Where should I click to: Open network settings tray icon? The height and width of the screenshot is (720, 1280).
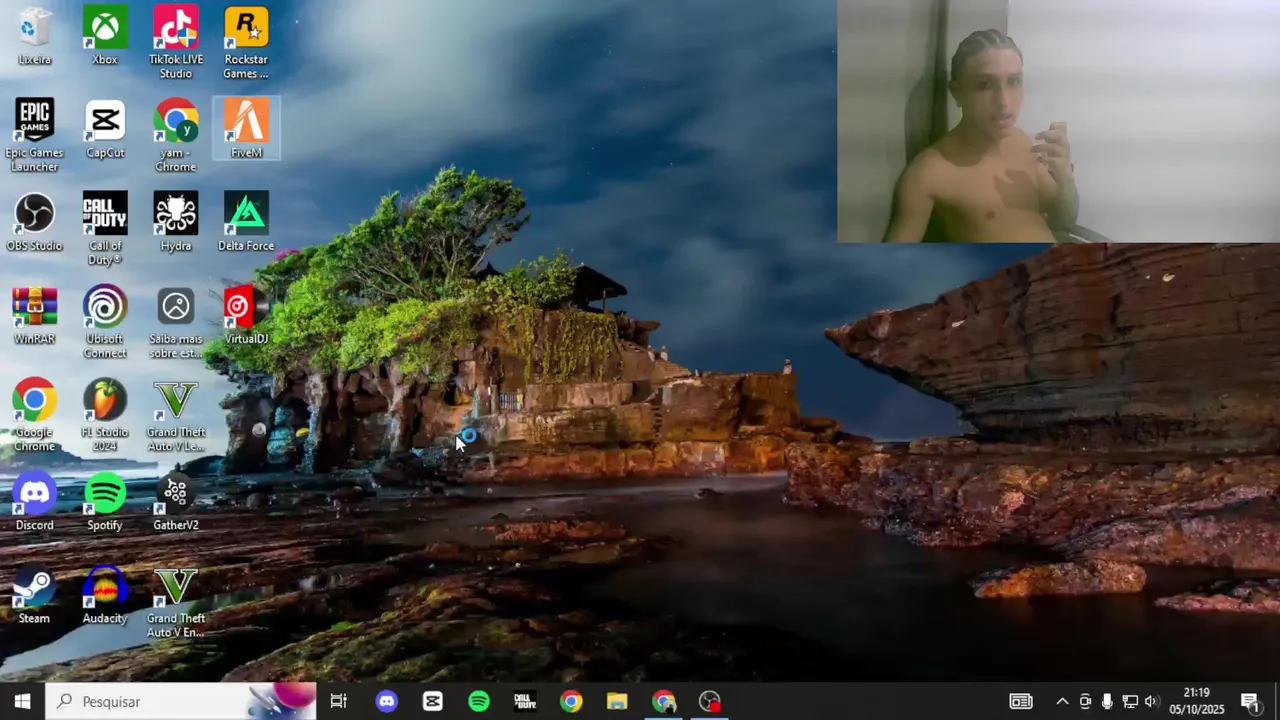tap(1130, 701)
